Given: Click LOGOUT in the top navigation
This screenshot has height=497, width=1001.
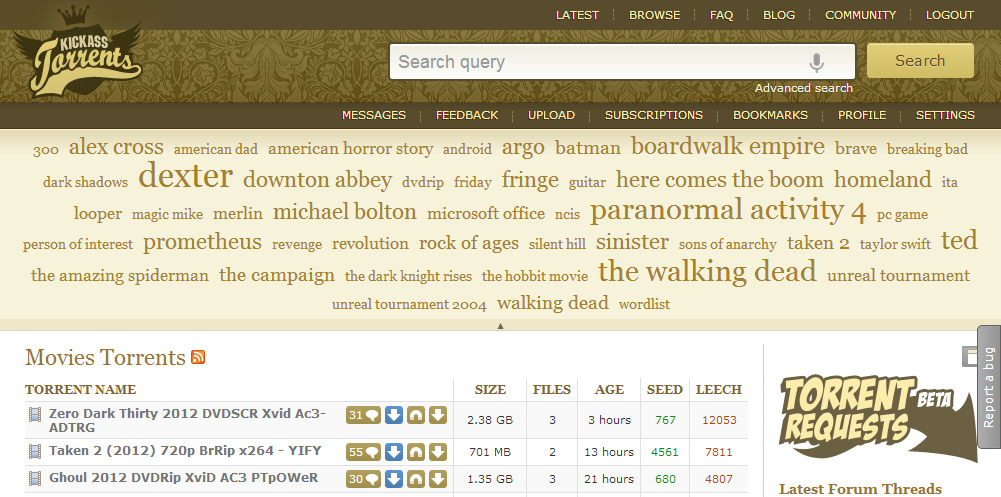Looking at the screenshot, I should pyautogui.click(x=950, y=15).
